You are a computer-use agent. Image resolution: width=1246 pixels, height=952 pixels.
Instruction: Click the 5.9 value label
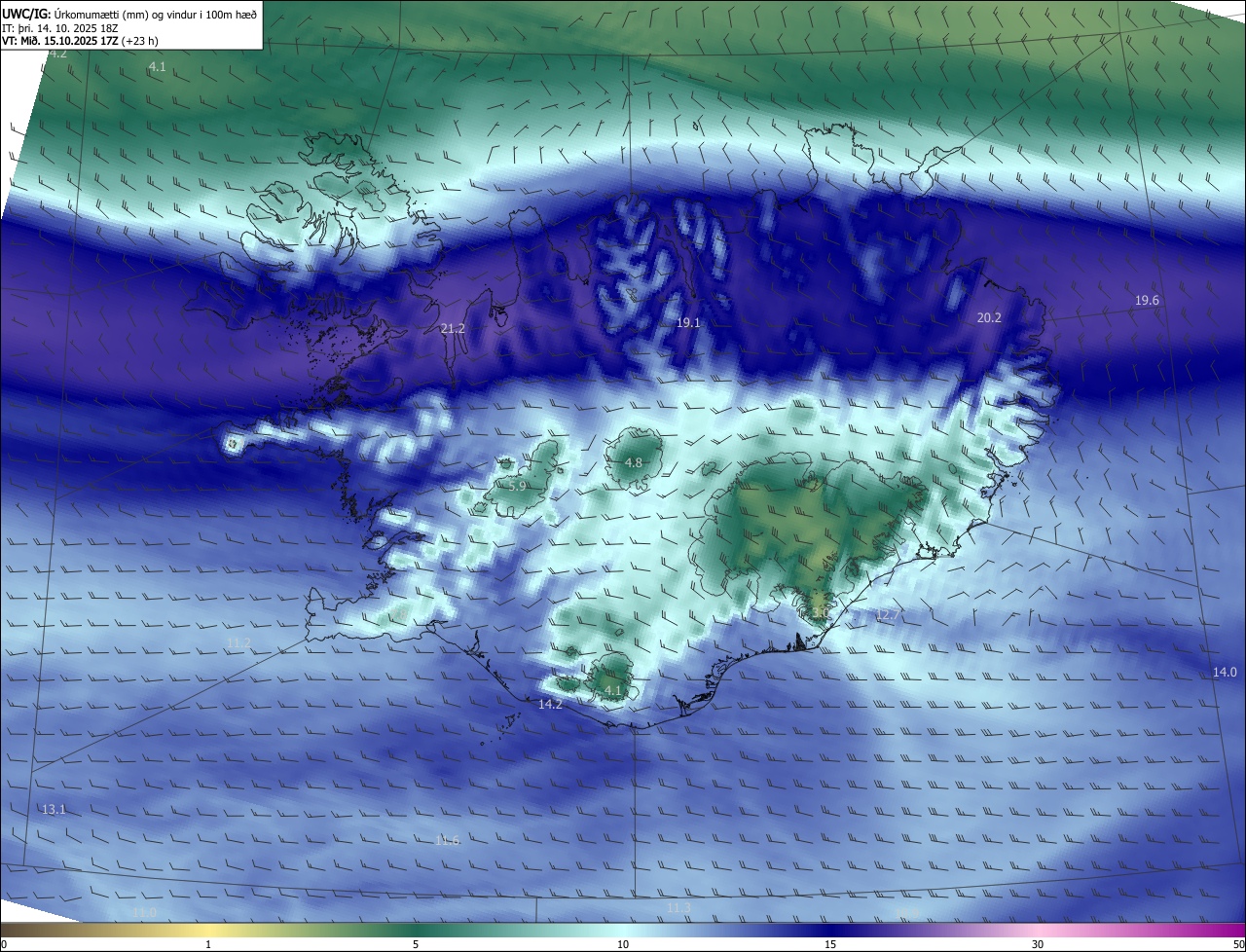pyautogui.click(x=518, y=486)
